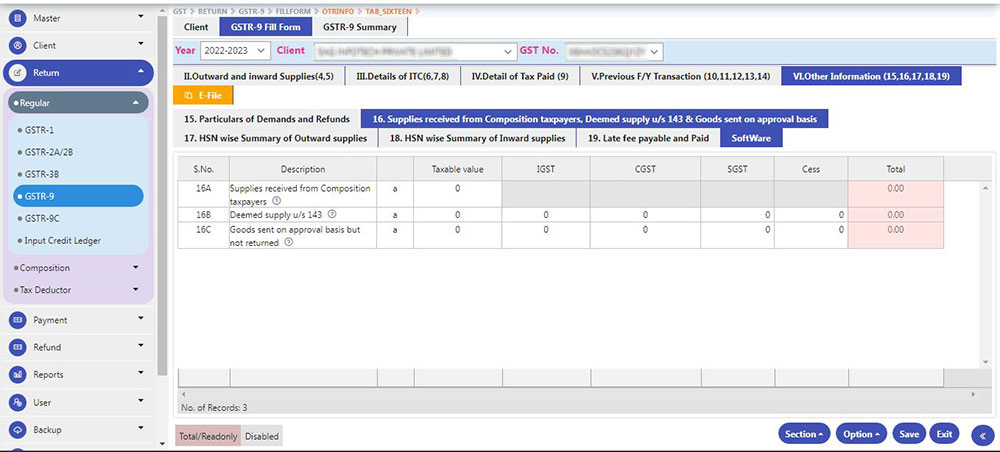Collapse sidebar using double-chevron button
Image resolution: width=1000 pixels, height=452 pixels.
tap(981, 435)
